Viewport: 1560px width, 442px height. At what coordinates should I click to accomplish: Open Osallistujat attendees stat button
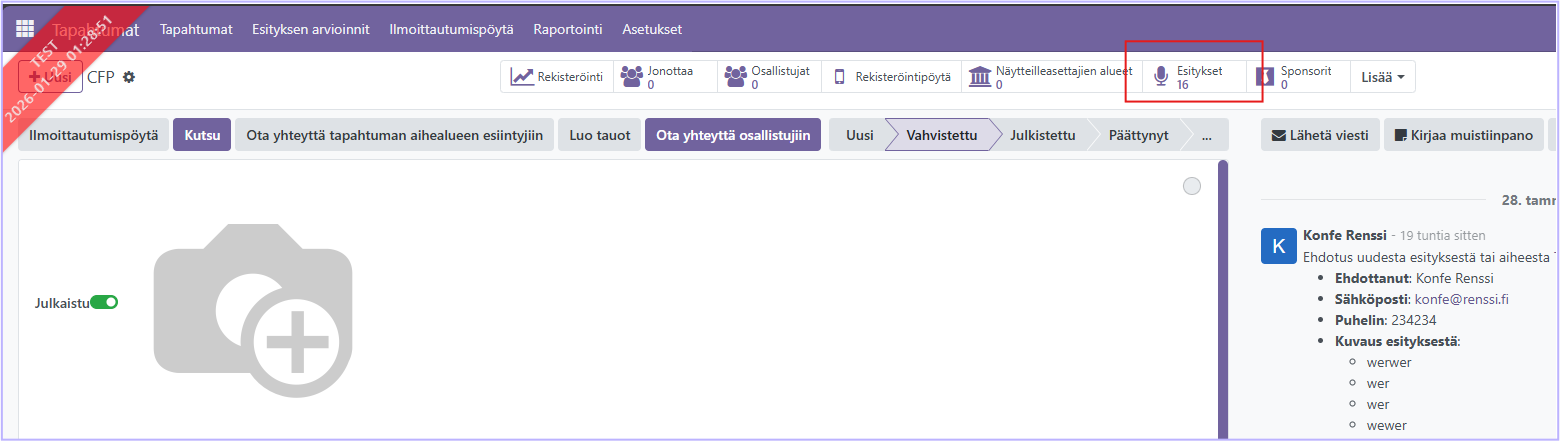(x=769, y=77)
